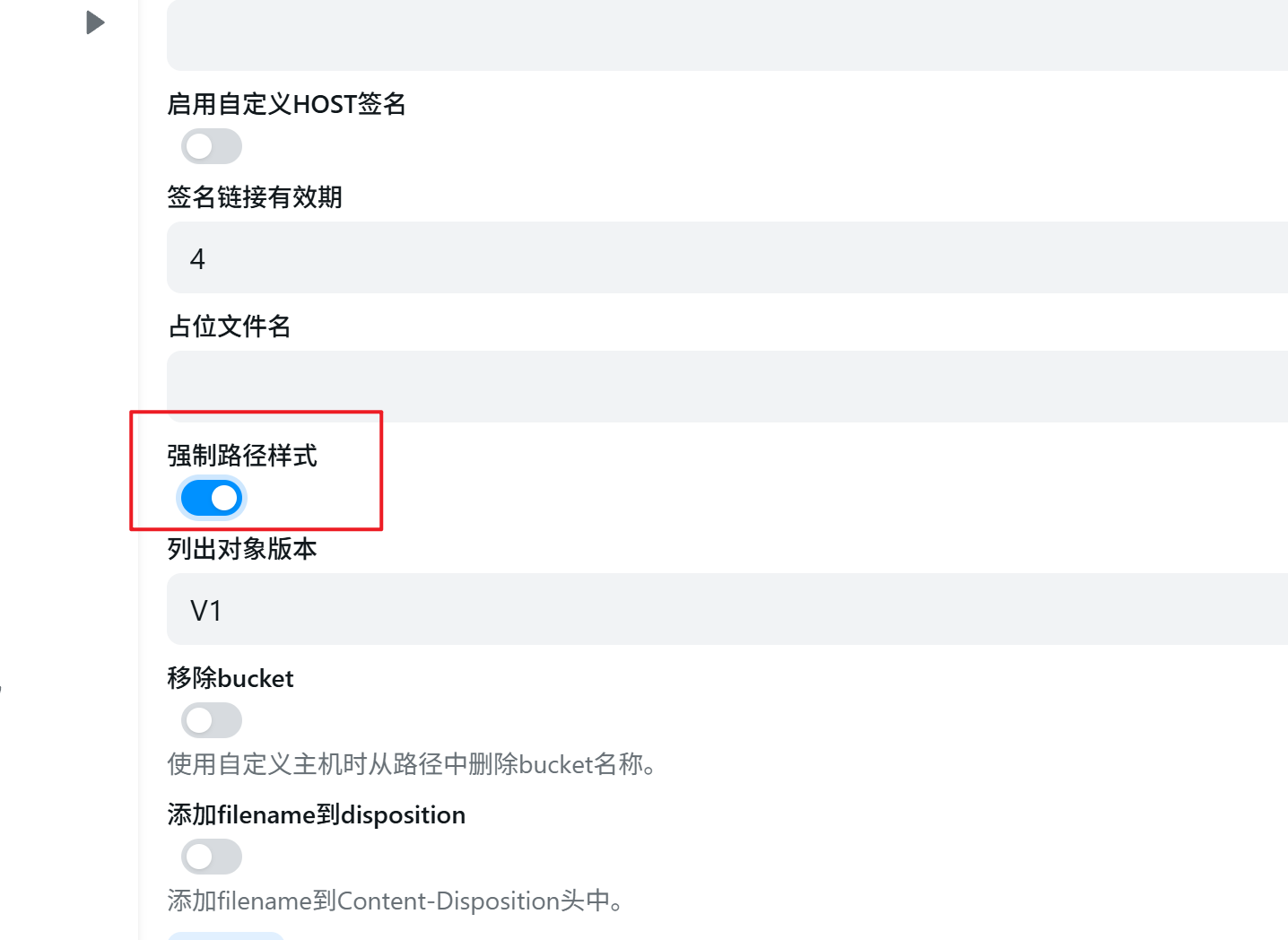The height and width of the screenshot is (940, 1288).
Task: Click the 强制路径样式 label text
Action: 242,456
